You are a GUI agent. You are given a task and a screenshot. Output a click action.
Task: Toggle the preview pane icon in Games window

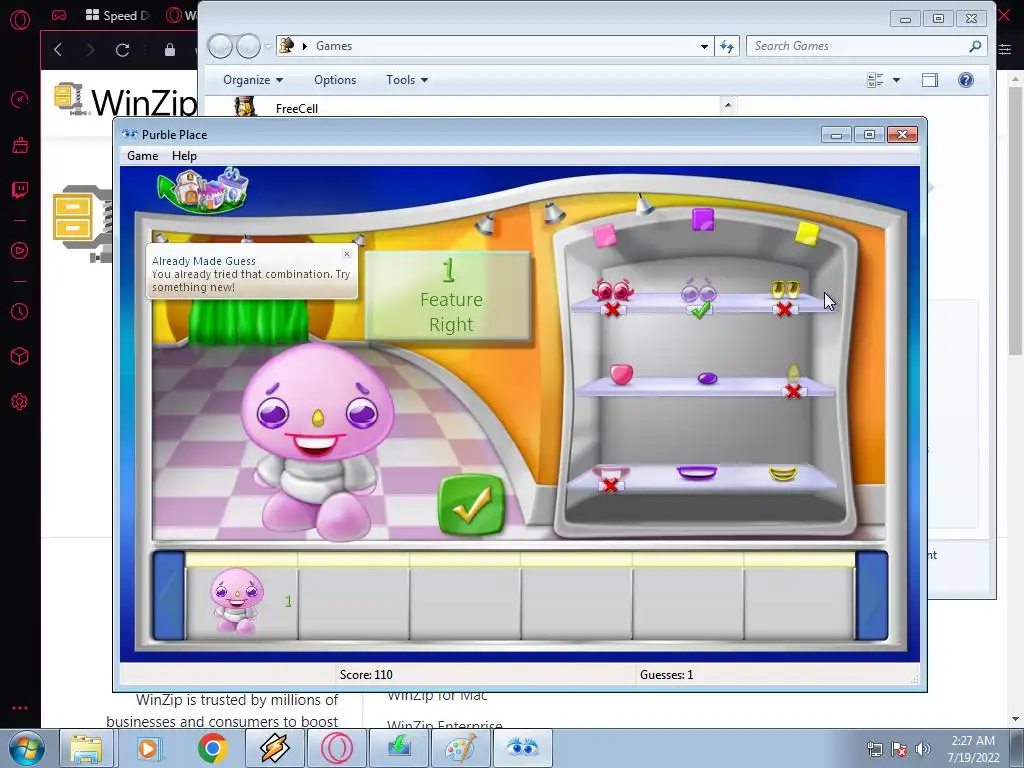click(930, 80)
